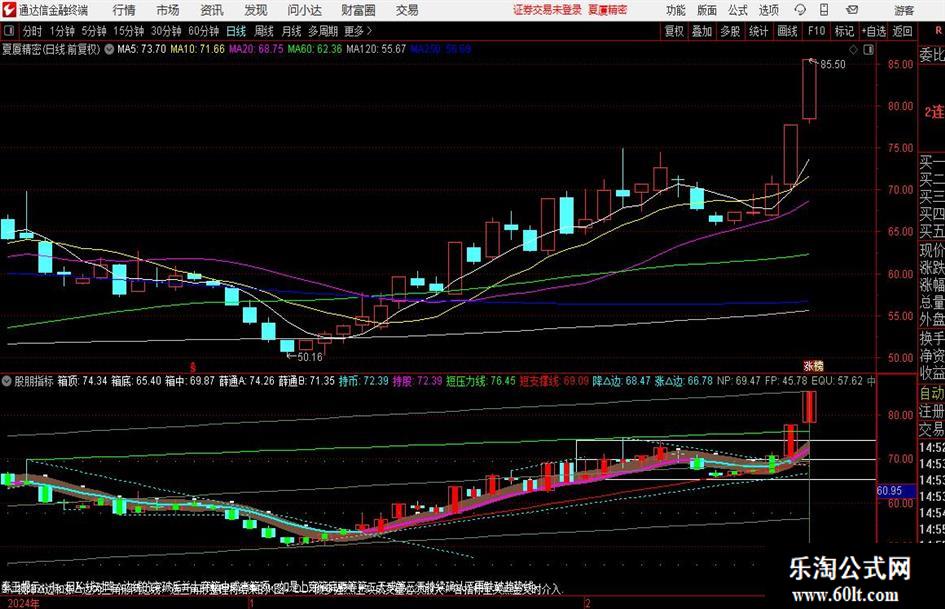This screenshot has height=609, width=945.
Task: Click the 标记 mark button
Action: coord(844,31)
